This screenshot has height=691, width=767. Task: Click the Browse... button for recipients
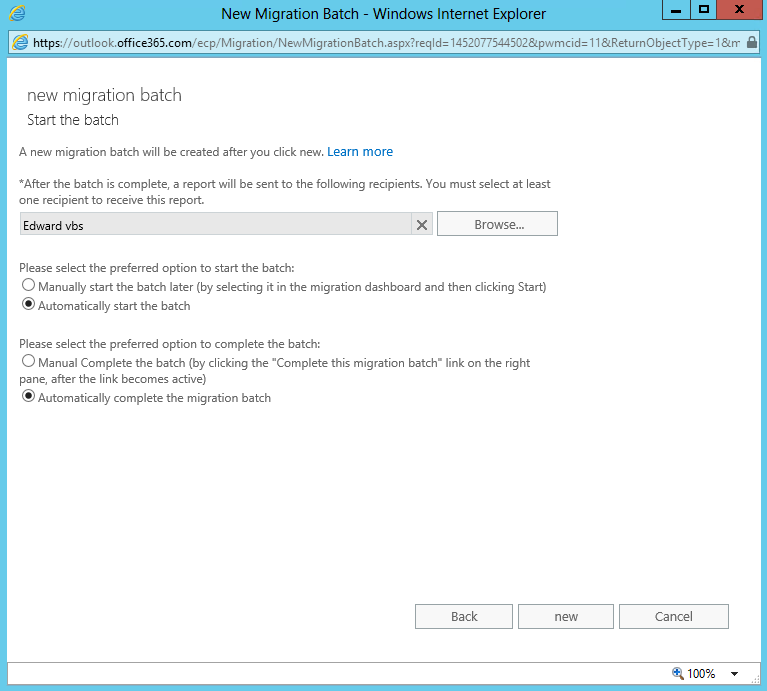497,224
